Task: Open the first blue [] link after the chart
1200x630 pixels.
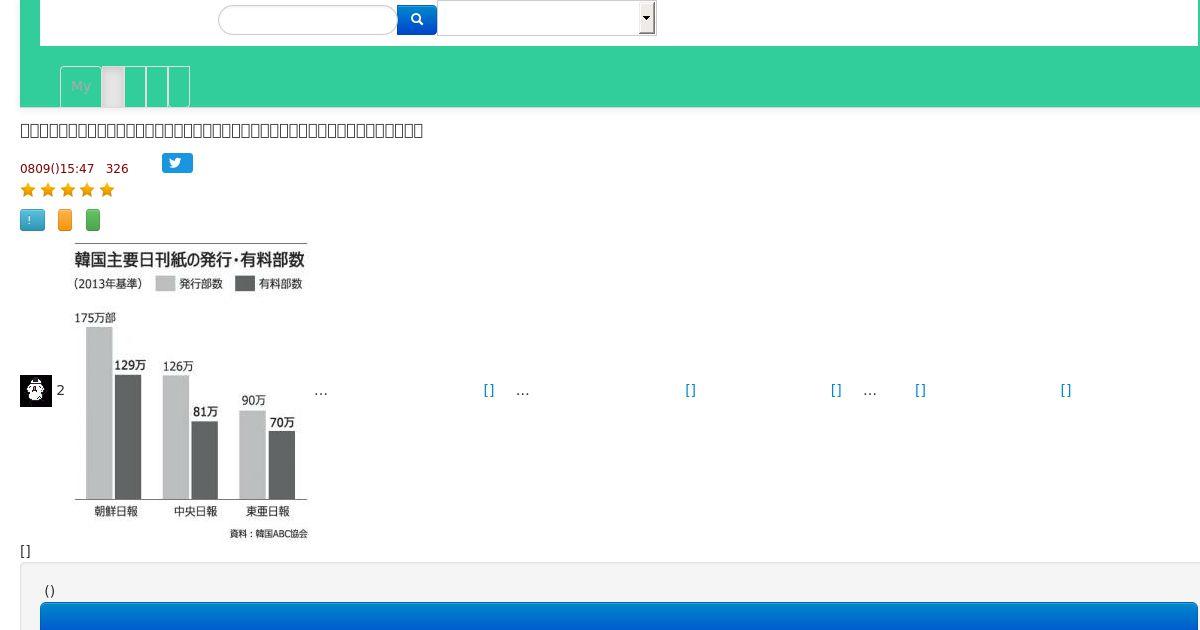Action: pos(489,390)
